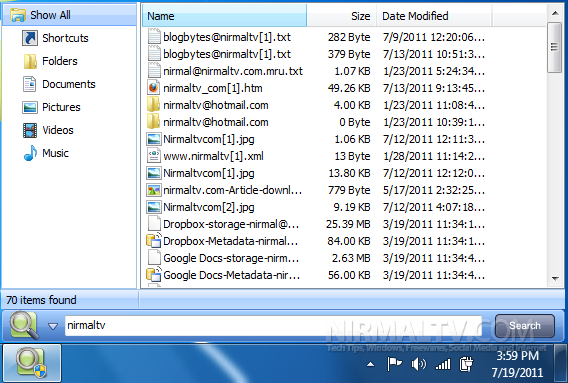Click the scrollbar down arrow
The width and height of the screenshot is (568, 383).
(x=555, y=278)
